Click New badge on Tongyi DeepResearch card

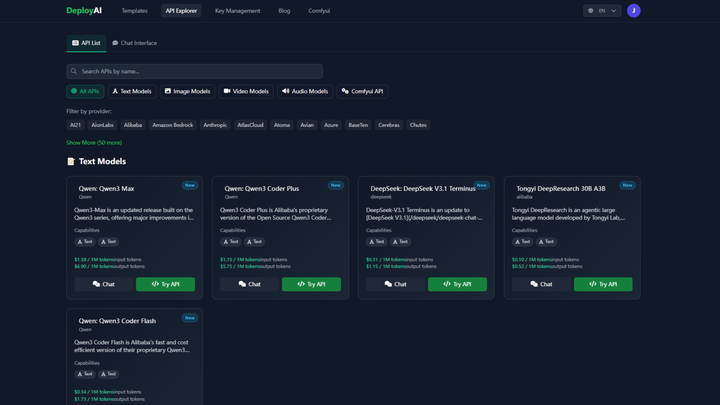point(627,186)
